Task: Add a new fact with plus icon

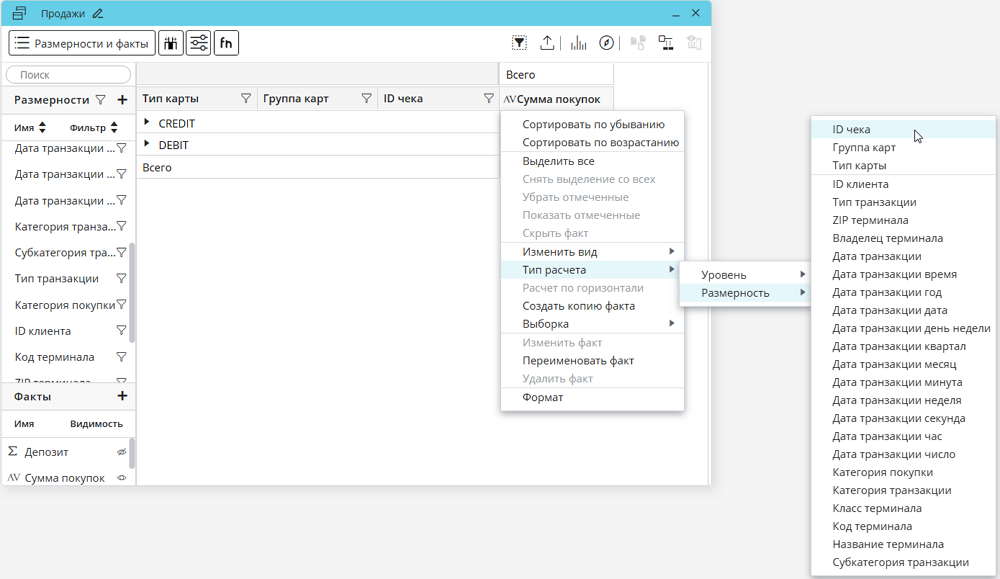Action: 122,397
